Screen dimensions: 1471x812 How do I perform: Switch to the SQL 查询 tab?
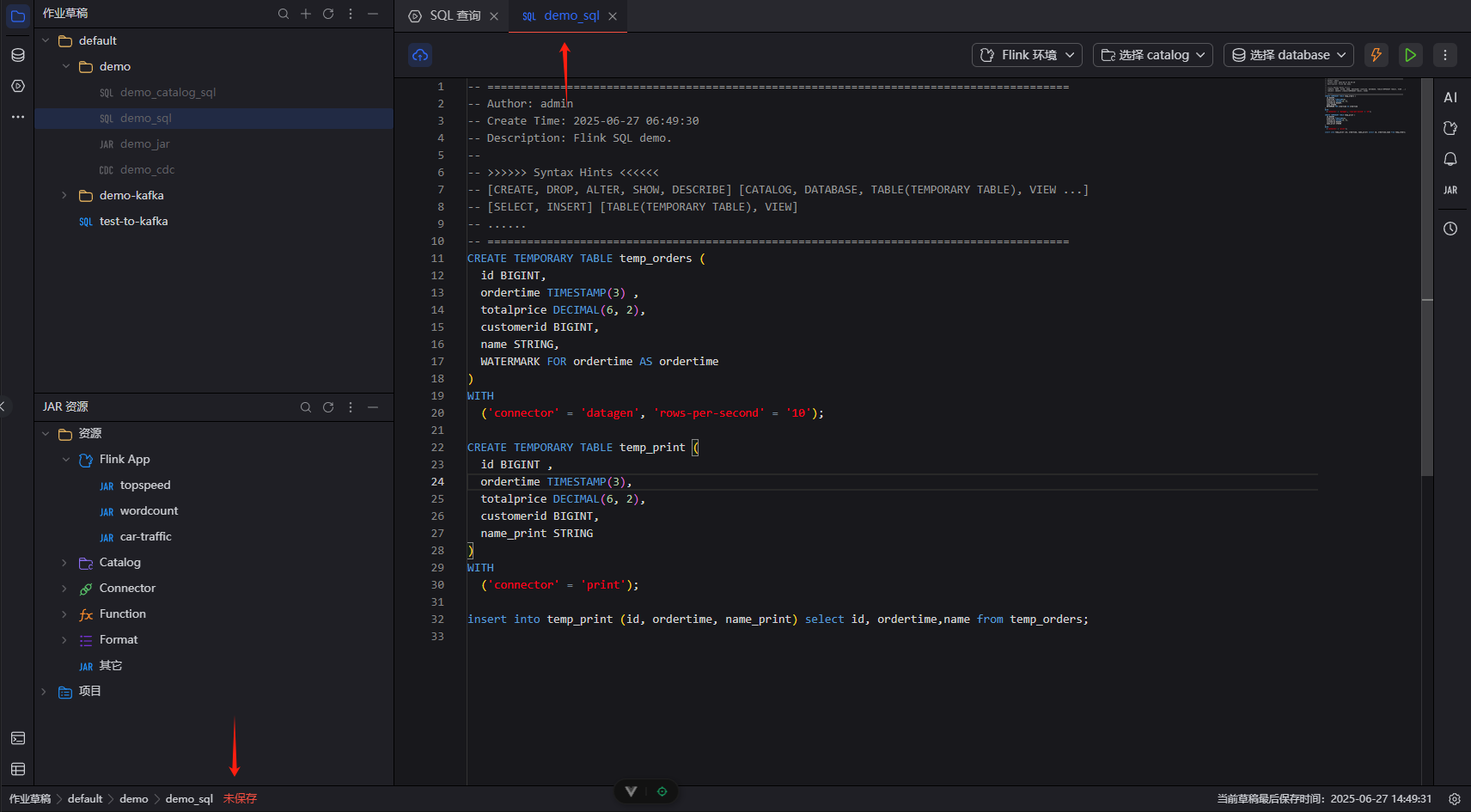pyautogui.click(x=455, y=15)
